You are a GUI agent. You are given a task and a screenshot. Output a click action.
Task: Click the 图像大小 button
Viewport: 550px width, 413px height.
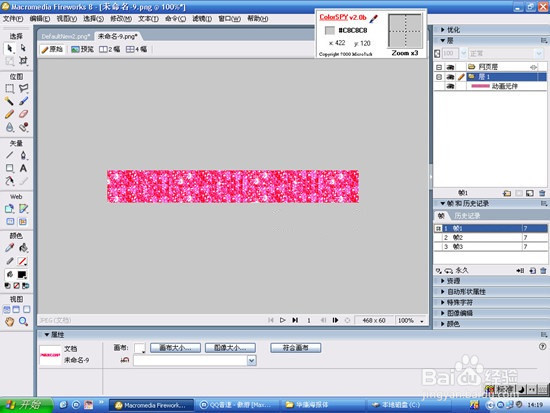click(230, 348)
